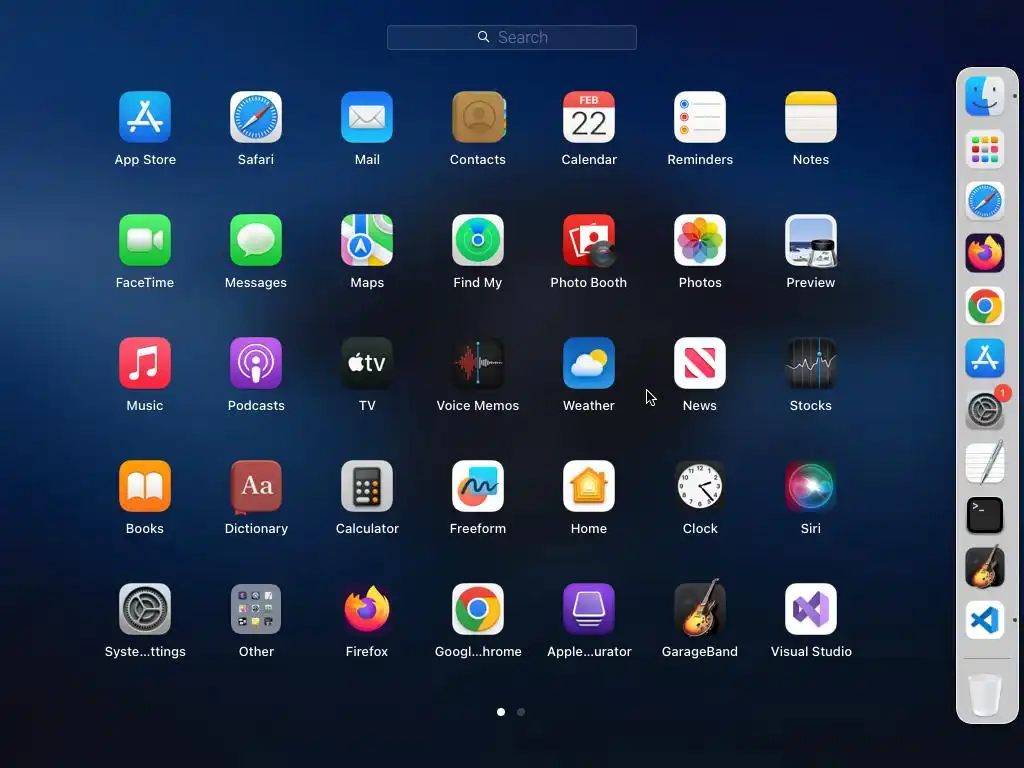Start the FaceTime app

145,240
